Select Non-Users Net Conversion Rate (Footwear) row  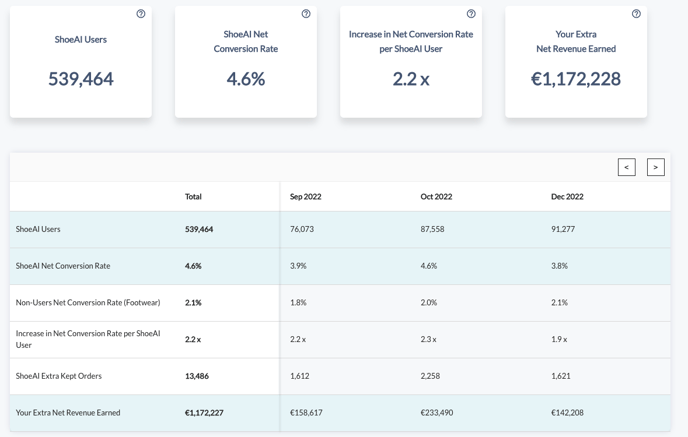(x=88, y=302)
